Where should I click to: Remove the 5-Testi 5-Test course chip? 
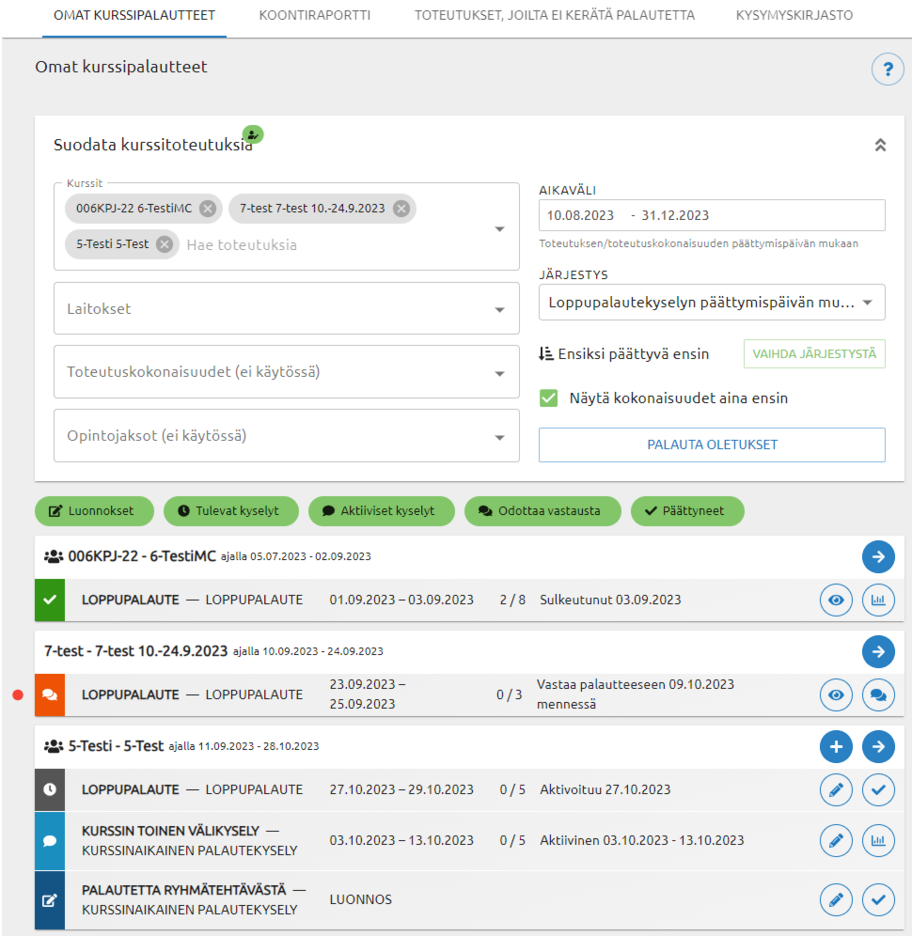coord(164,244)
